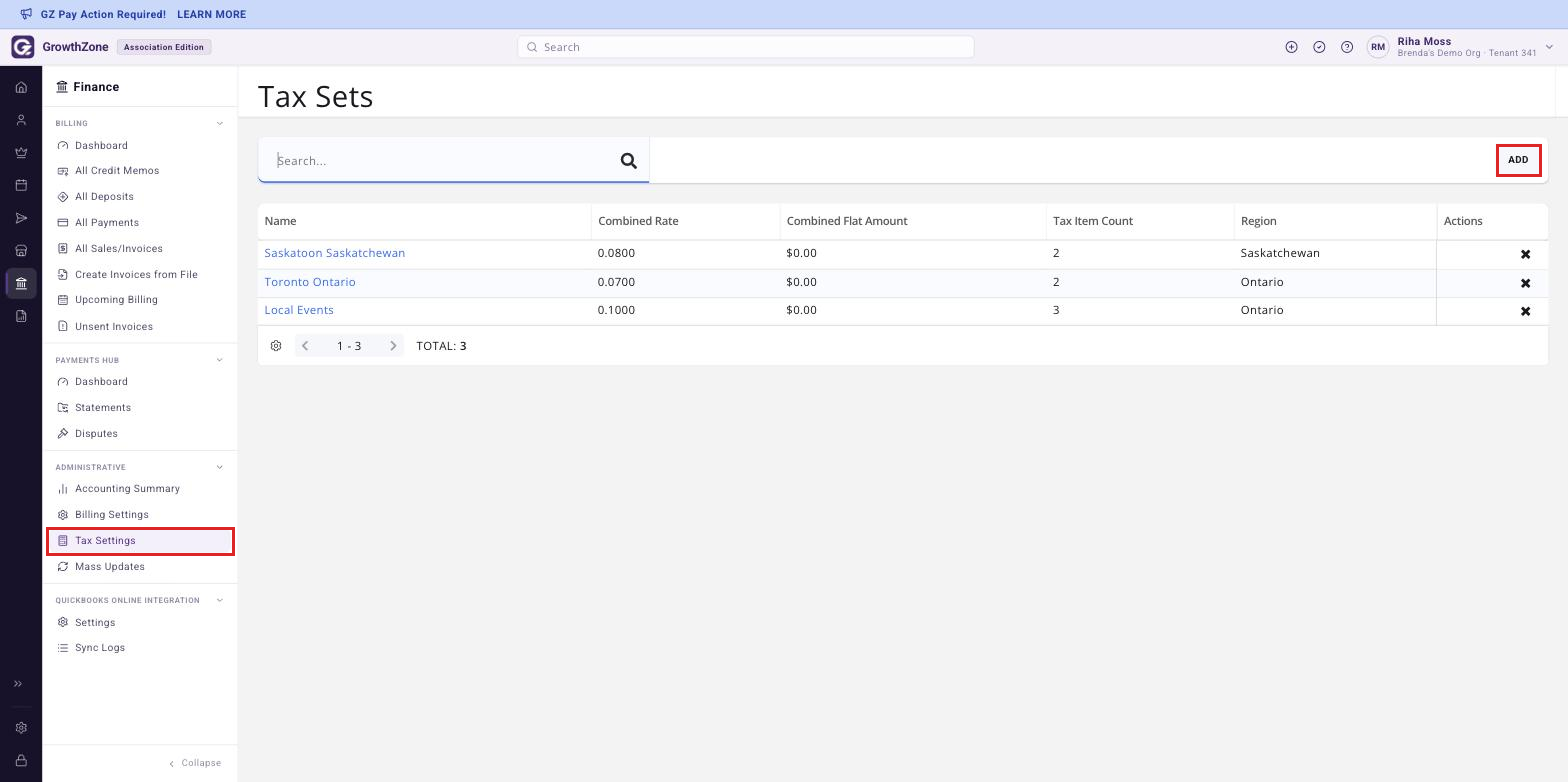The height and width of the screenshot is (782, 1568).
Task: Open the Local Events link
Action: coord(299,310)
